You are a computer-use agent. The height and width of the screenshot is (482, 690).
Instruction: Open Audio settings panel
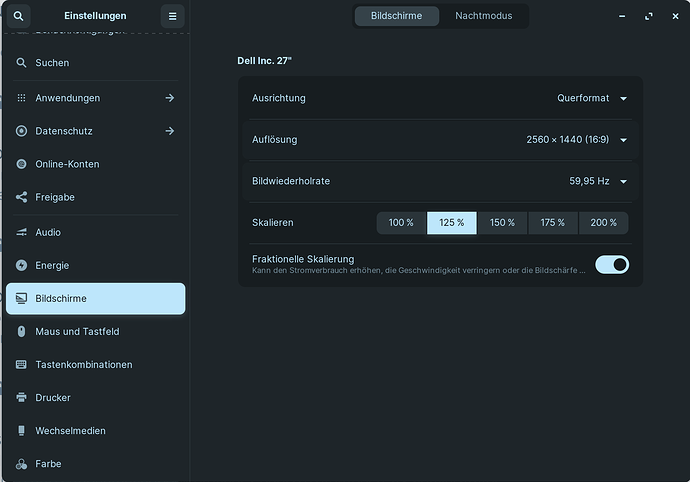click(95, 232)
